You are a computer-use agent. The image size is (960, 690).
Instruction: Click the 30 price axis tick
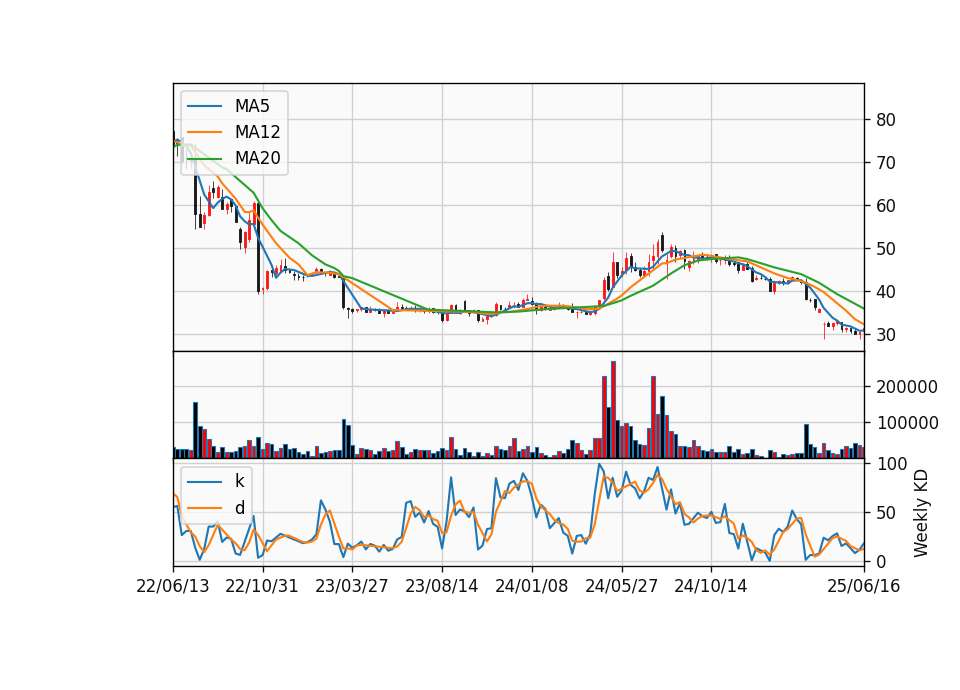pos(886,335)
